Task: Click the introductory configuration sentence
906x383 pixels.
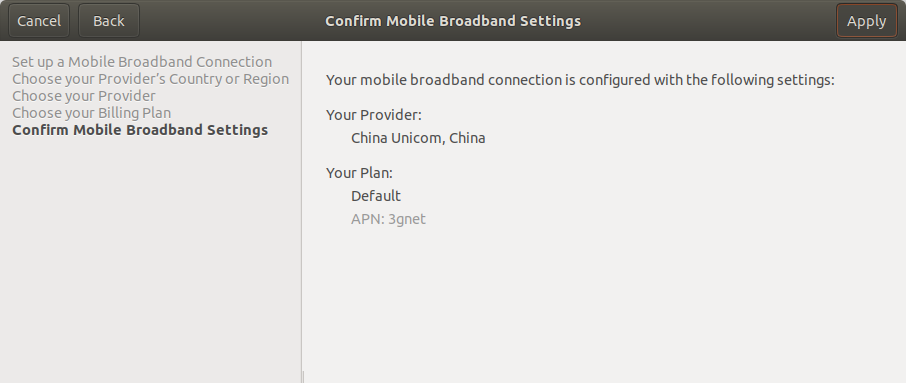Action: pyautogui.click(x=580, y=80)
